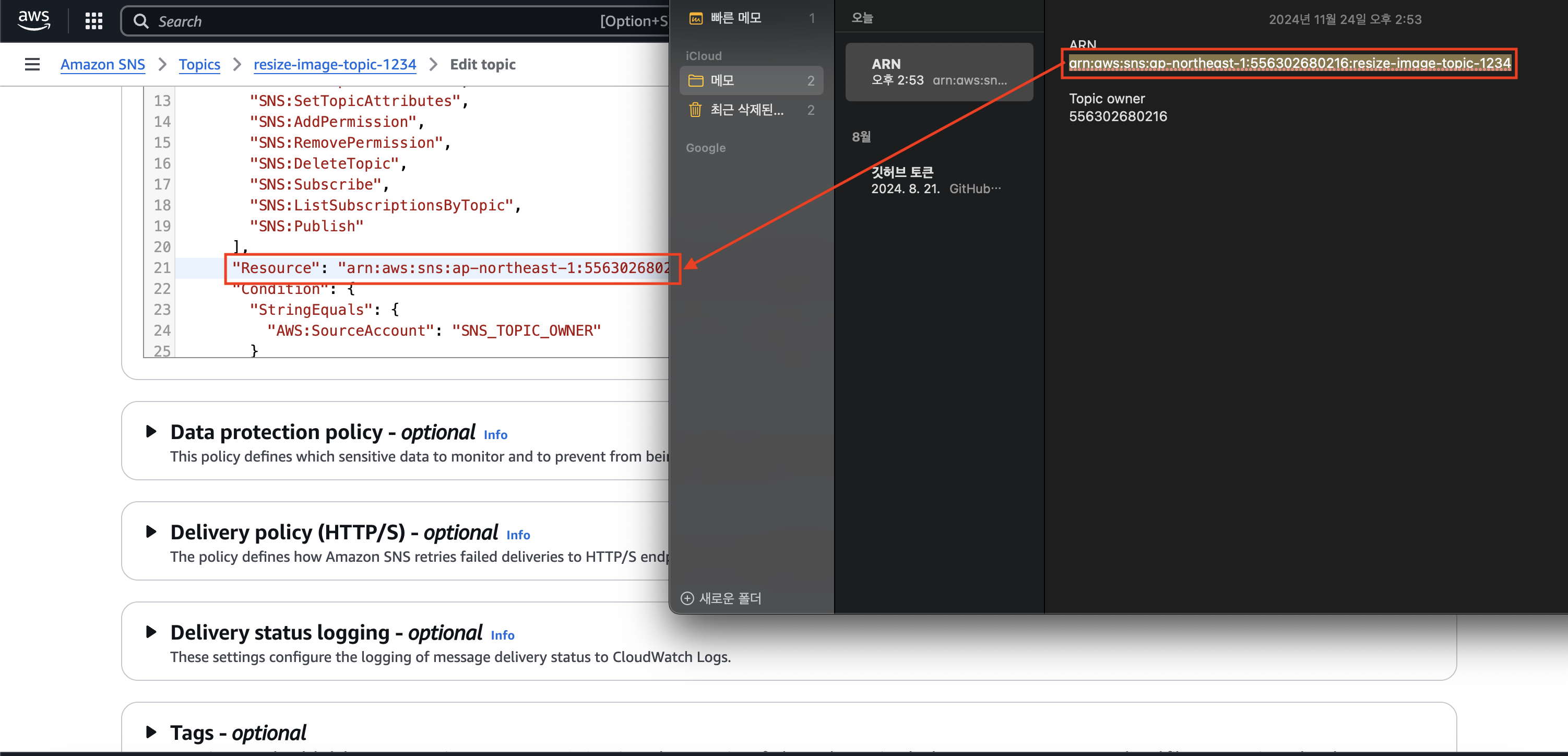Click the "AWS:SourceAccount" policy line
This screenshot has height=756, width=1568.
(x=434, y=331)
